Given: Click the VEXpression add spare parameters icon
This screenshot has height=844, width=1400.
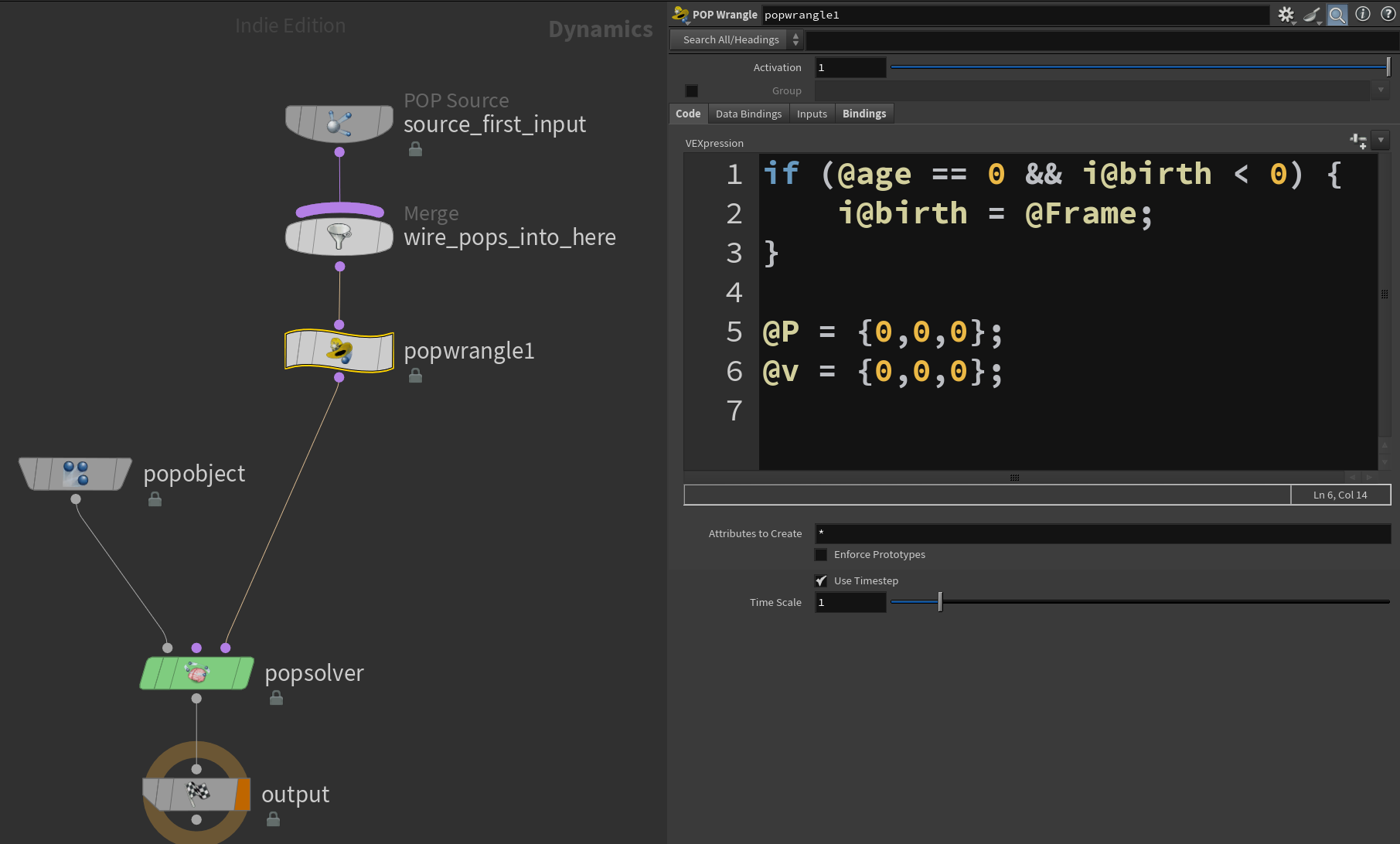Looking at the screenshot, I should [x=1357, y=141].
